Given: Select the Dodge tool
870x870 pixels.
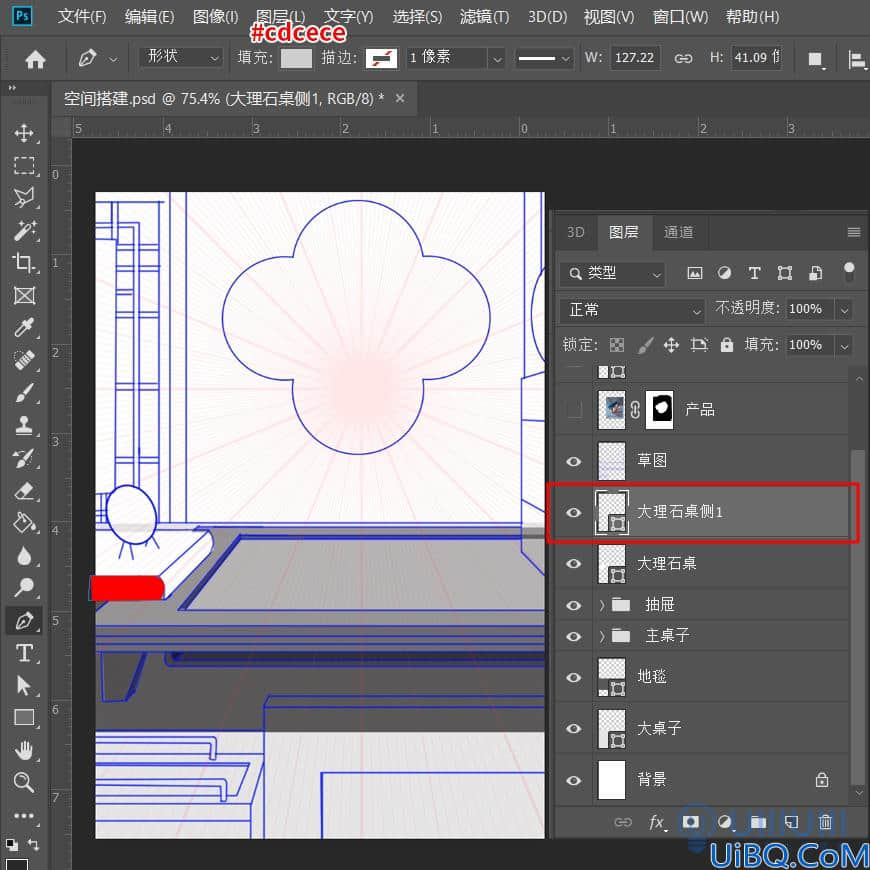Looking at the screenshot, I should pos(24,587).
